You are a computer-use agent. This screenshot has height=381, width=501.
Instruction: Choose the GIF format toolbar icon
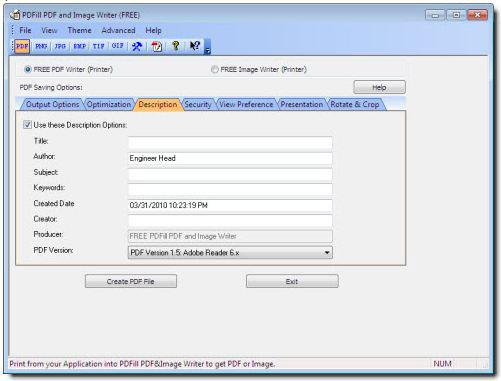(118, 46)
